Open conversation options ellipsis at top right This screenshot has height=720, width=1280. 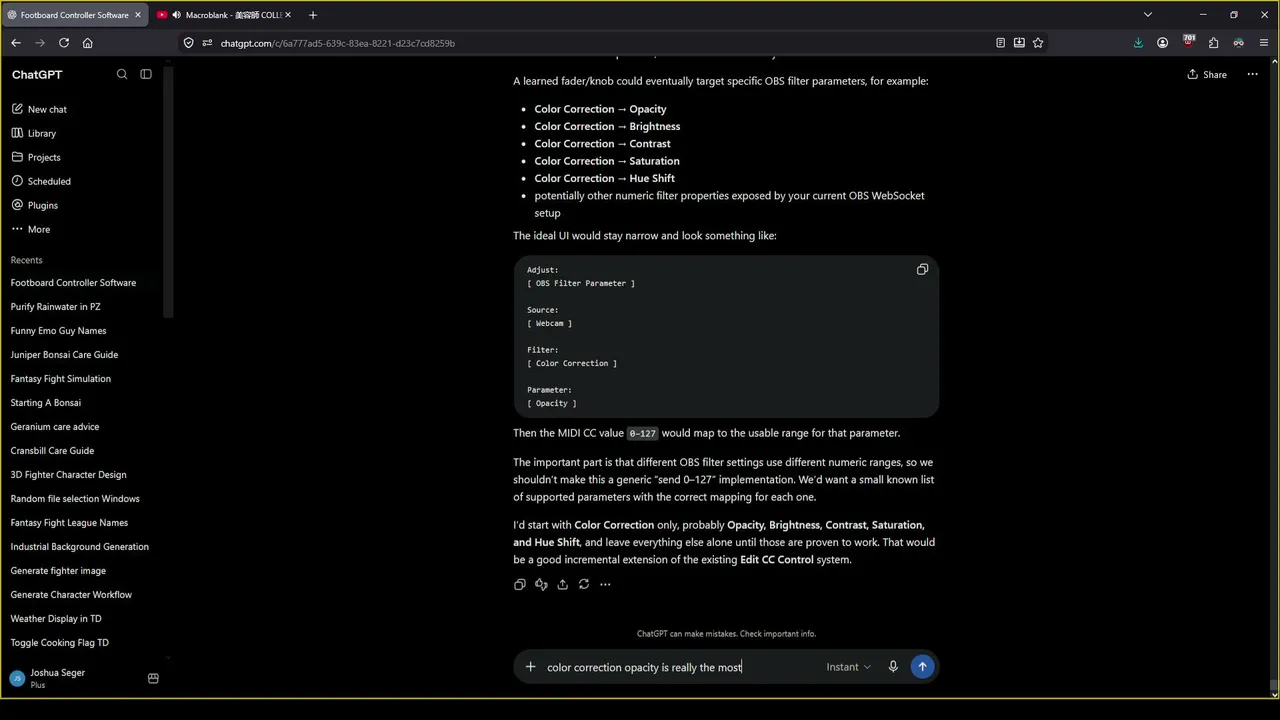point(1252,74)
